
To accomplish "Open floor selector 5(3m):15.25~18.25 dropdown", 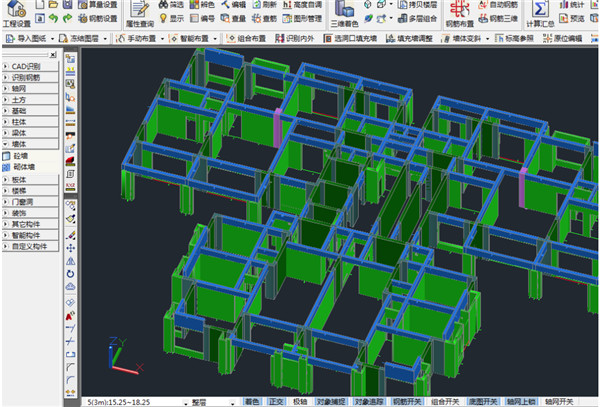I will (x=186, y=402).
